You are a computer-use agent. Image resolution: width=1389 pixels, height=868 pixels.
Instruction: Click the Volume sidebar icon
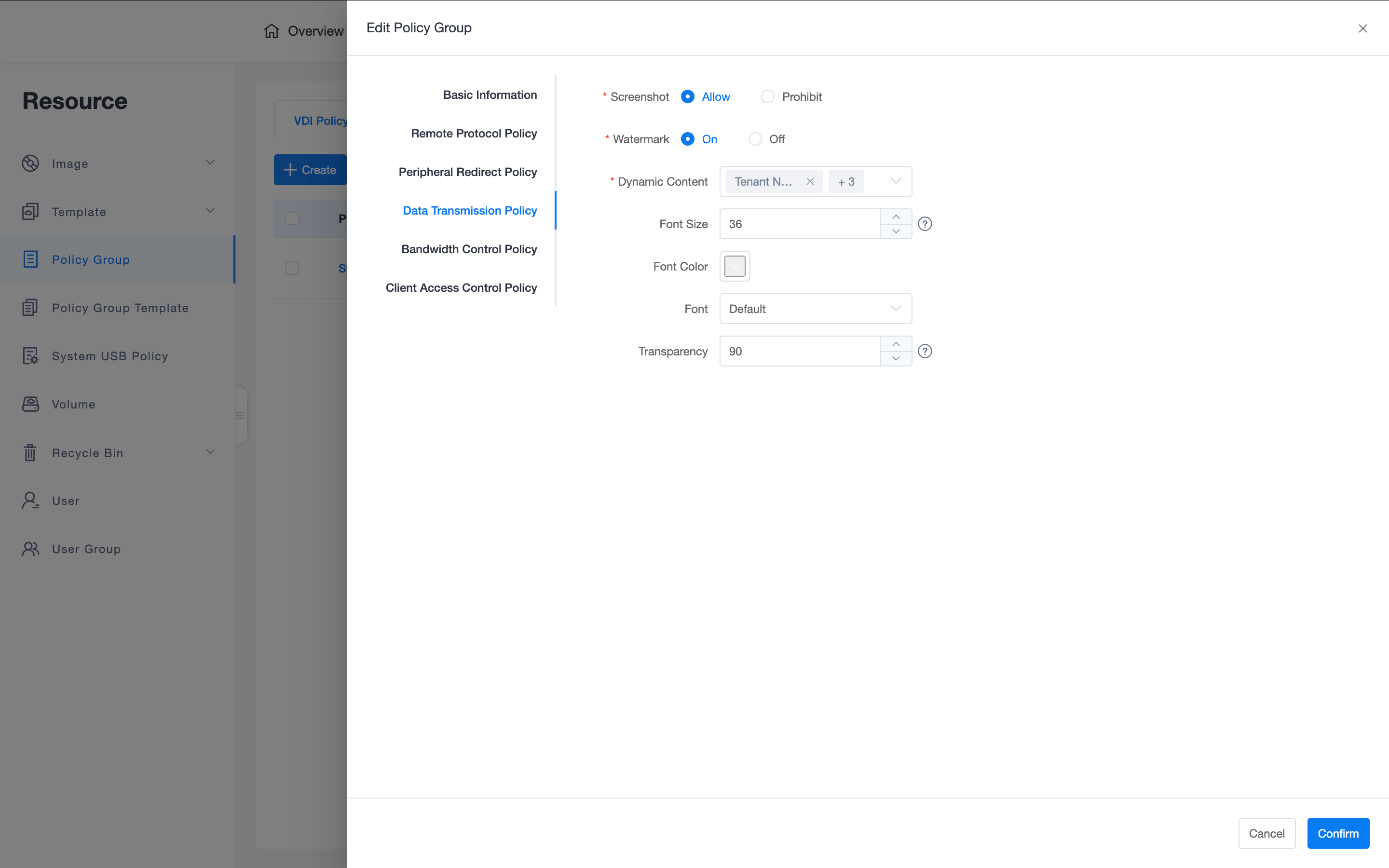(x=30, y=404)
